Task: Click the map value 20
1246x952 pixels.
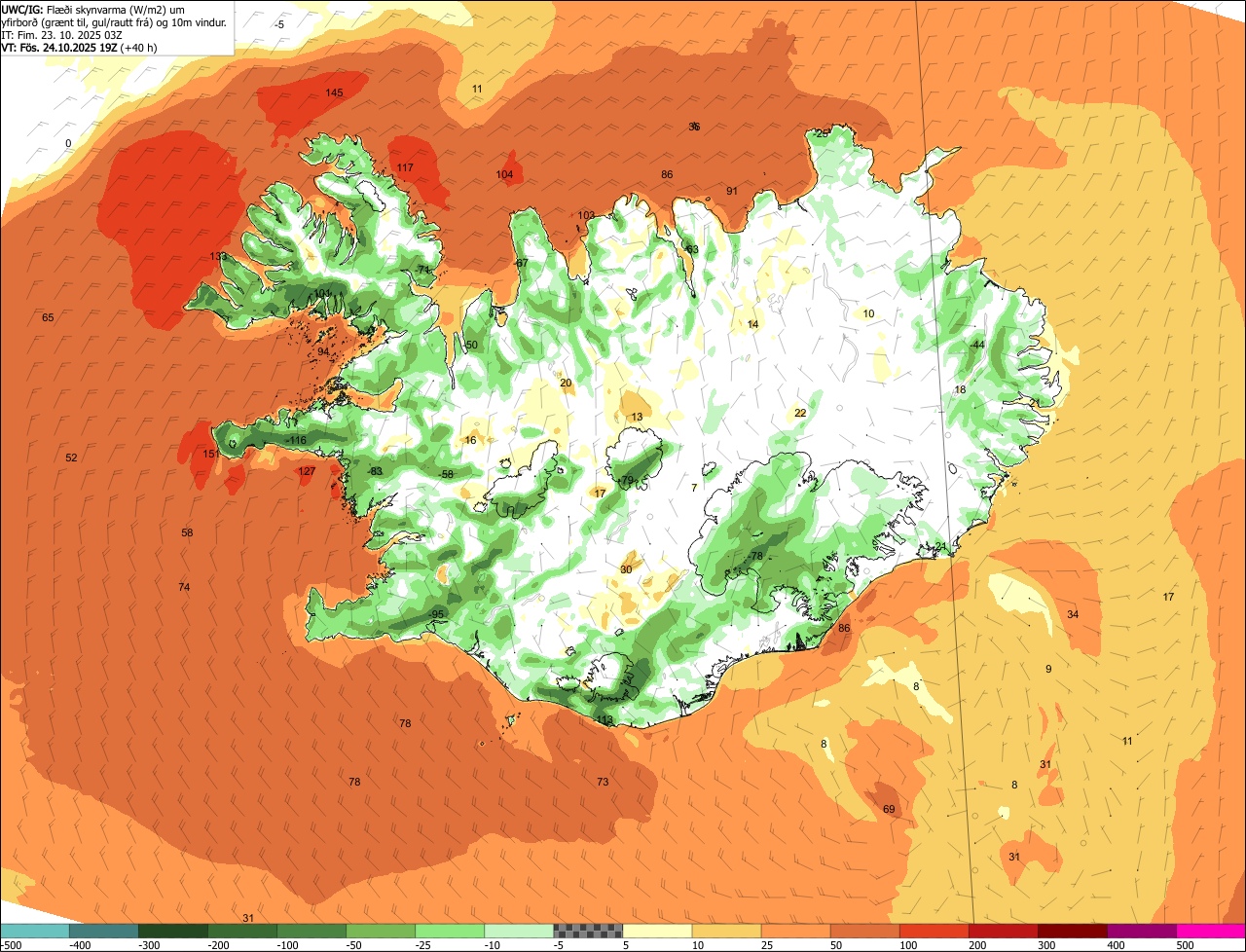Action: tap(566, 384)
